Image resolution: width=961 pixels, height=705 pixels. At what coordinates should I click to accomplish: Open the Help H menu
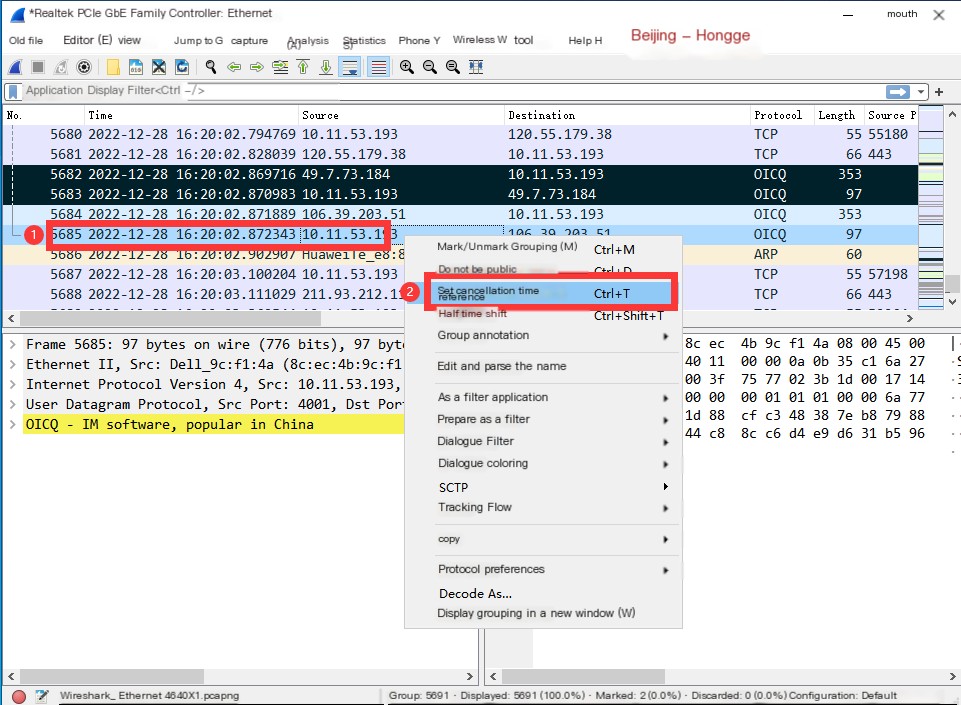point(585,40)
